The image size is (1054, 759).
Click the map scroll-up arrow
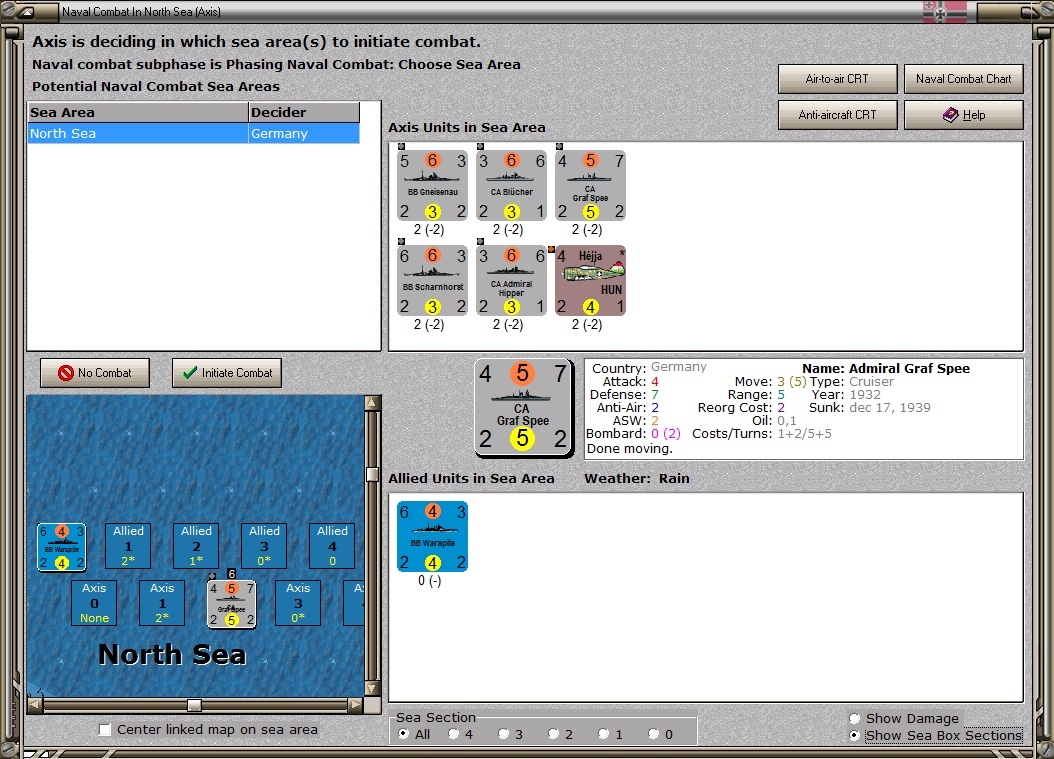(x=372, y=403)
